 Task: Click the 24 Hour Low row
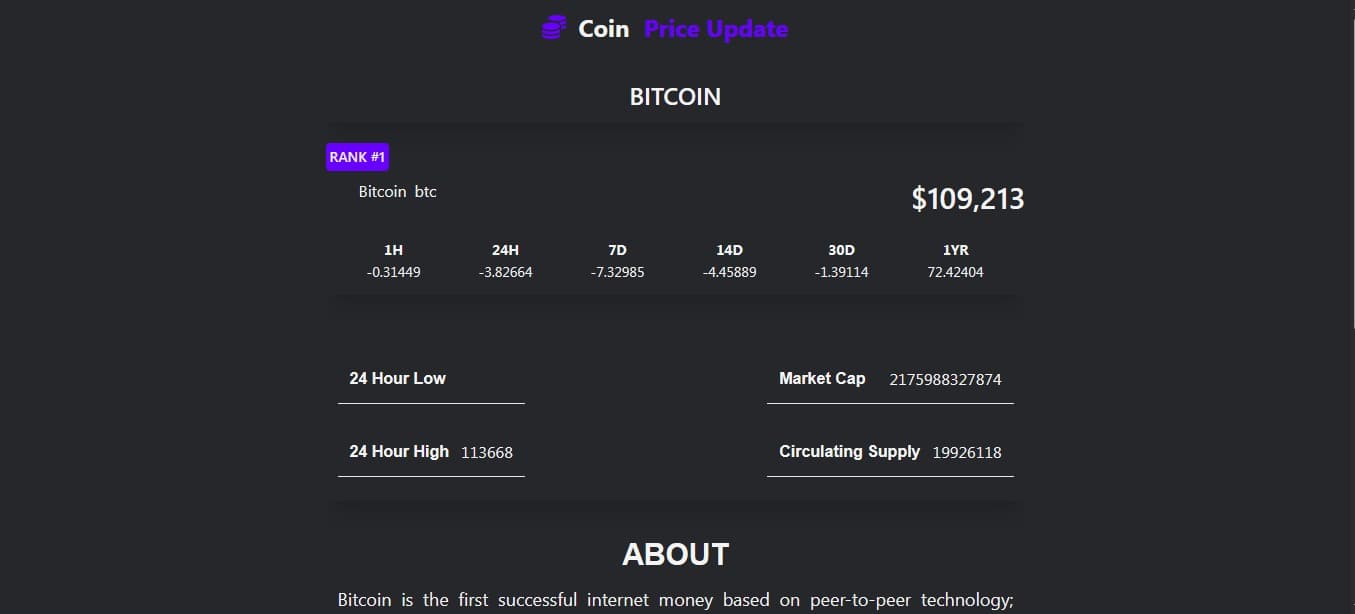[x=431, y=379]
